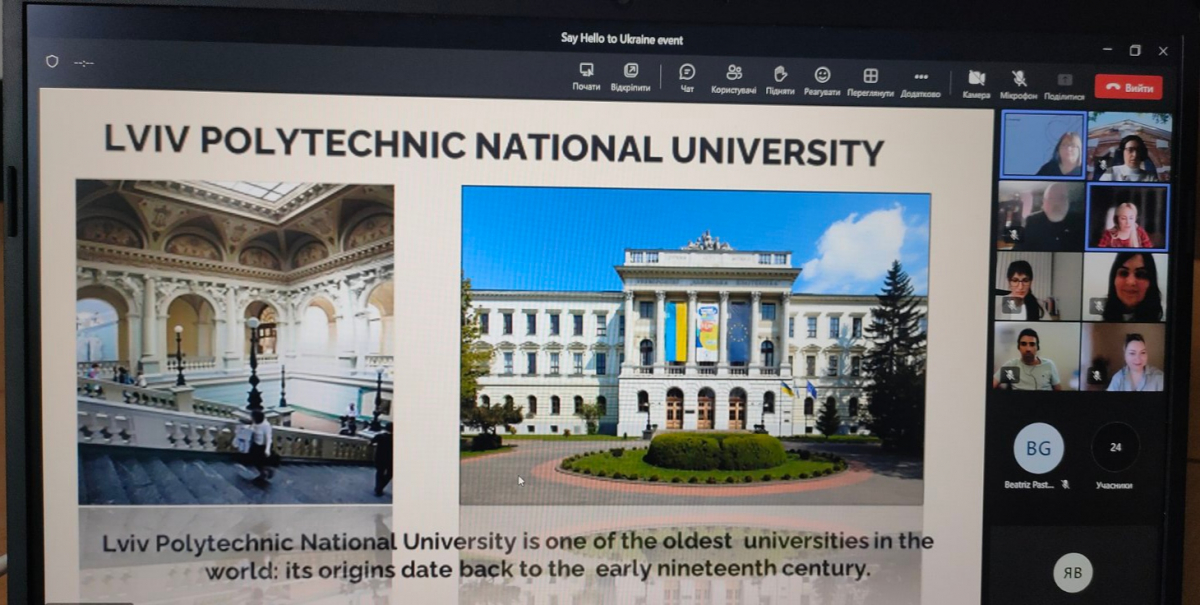Viewport: 1200px width, 605px height.
Task: Select video tile of person in red top
Action: click(x=1126, y=216)
